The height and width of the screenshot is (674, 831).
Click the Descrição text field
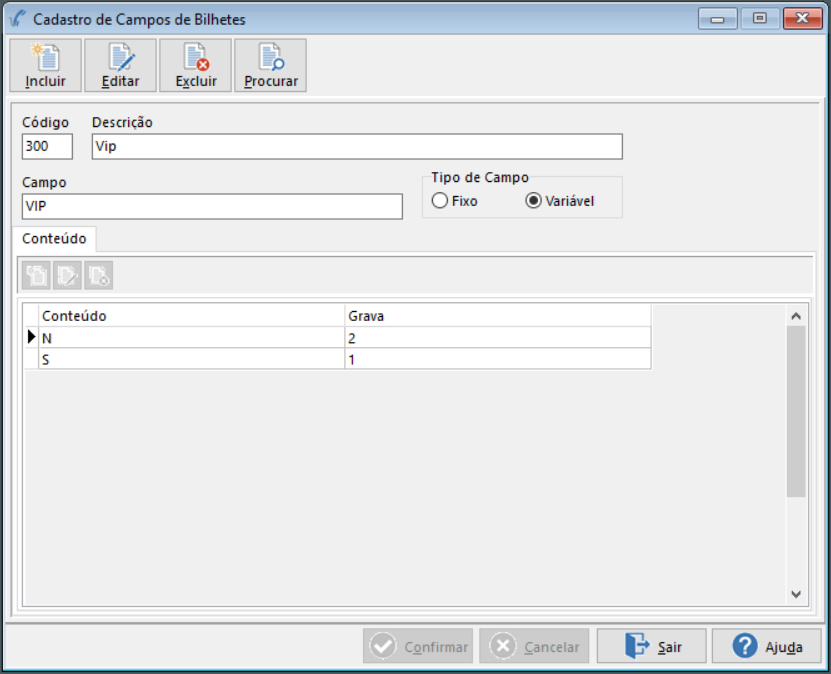tap(356, 147)
